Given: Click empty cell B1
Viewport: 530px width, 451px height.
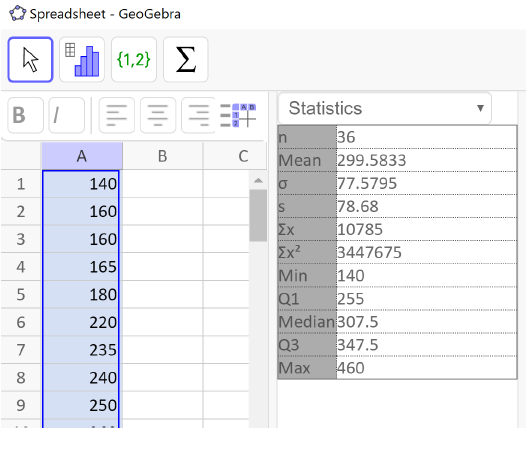Looking at the screenshot, I should pos(163,184).
